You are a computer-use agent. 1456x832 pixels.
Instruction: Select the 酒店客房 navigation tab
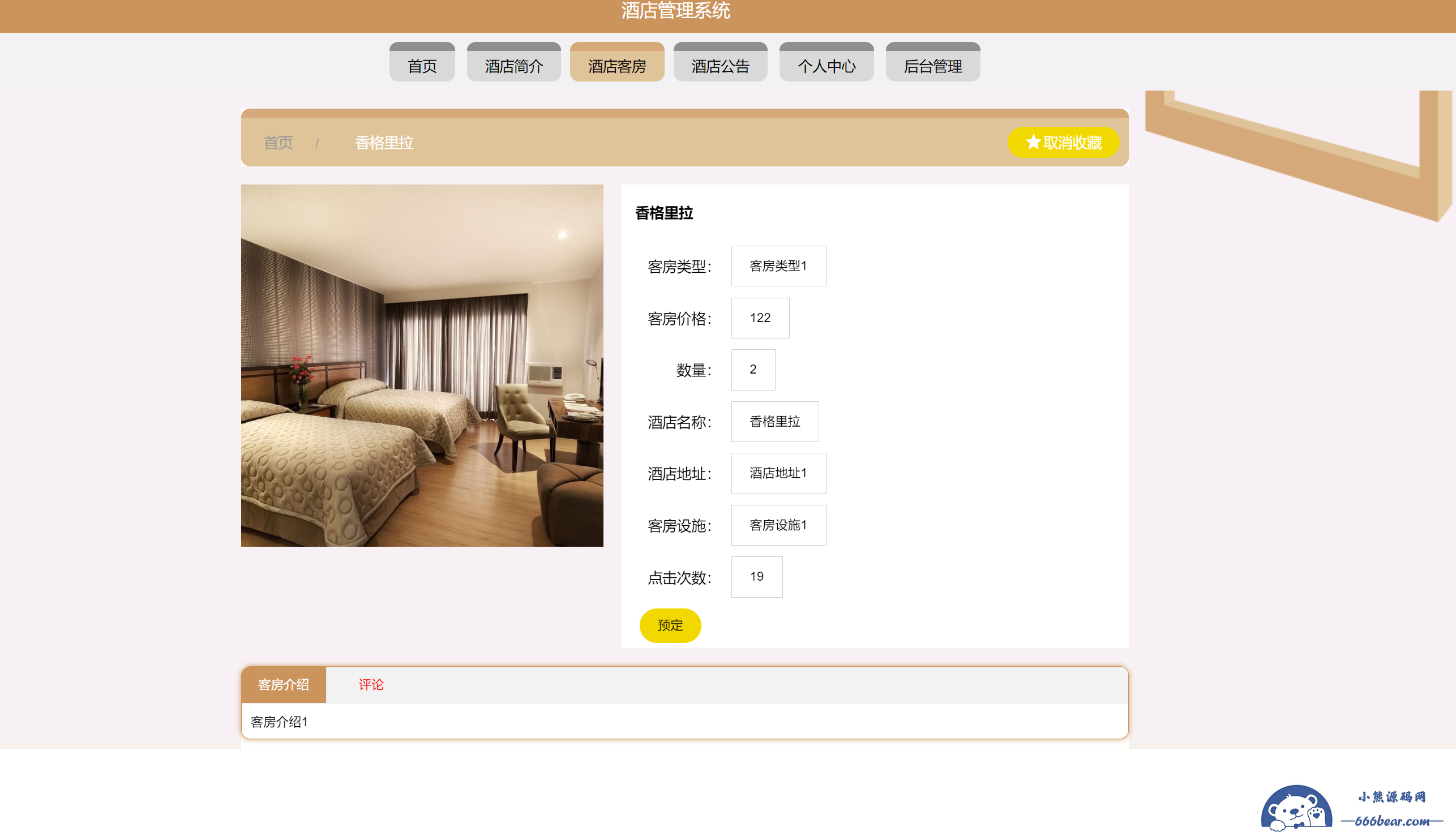616,62
